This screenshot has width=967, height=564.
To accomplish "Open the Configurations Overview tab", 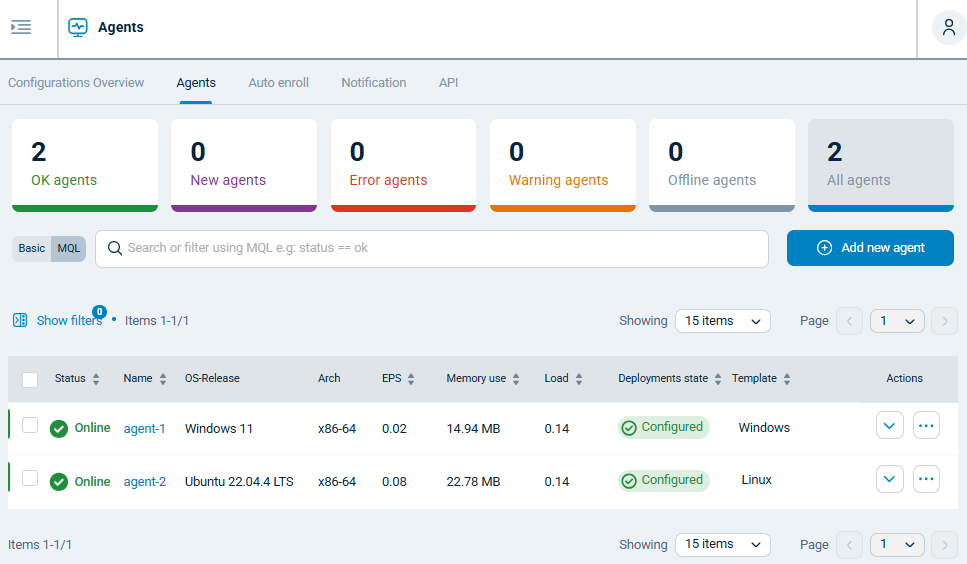I will [x=76, y=83].
